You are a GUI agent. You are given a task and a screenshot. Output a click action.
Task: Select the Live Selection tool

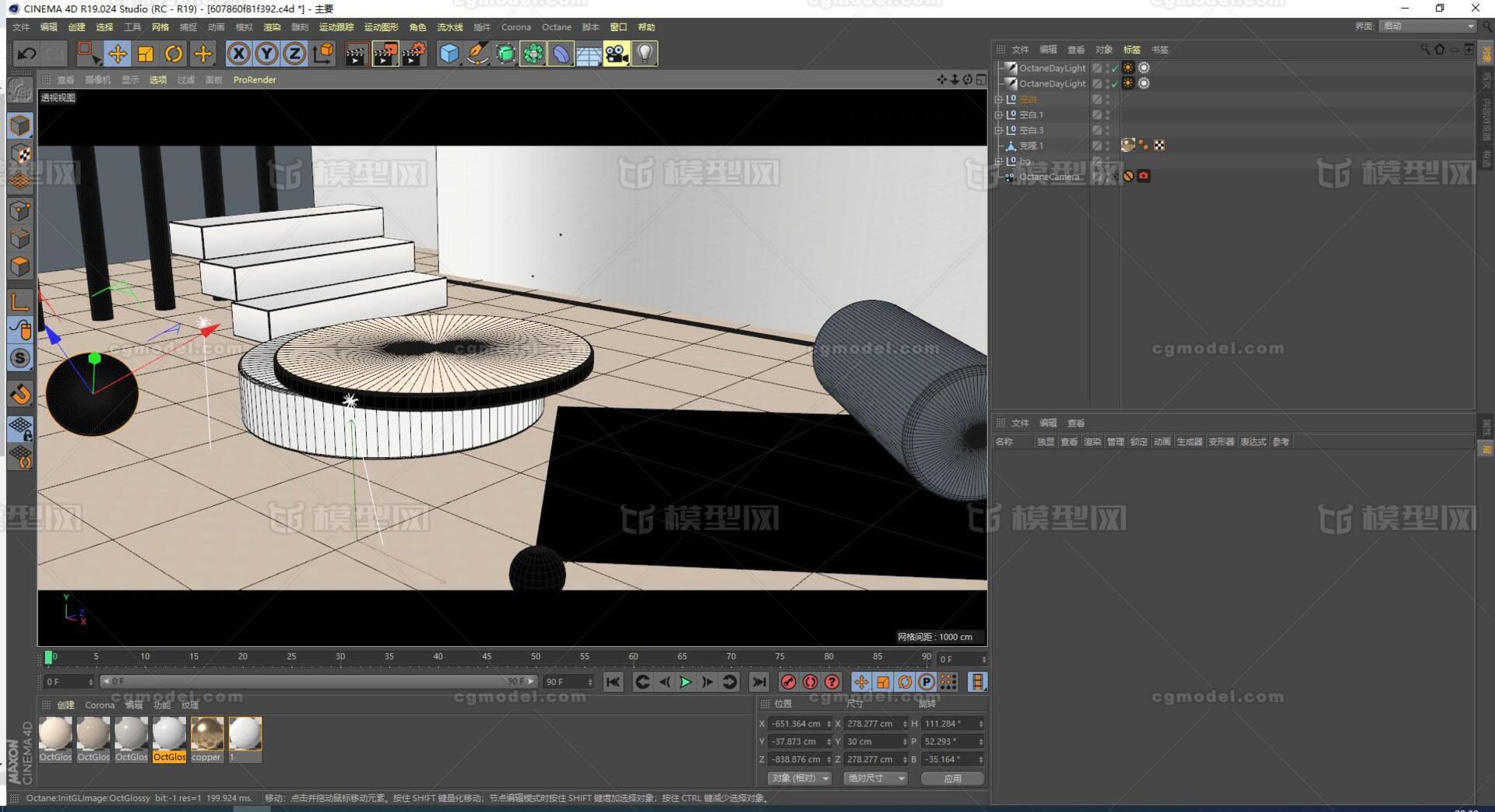89,54
